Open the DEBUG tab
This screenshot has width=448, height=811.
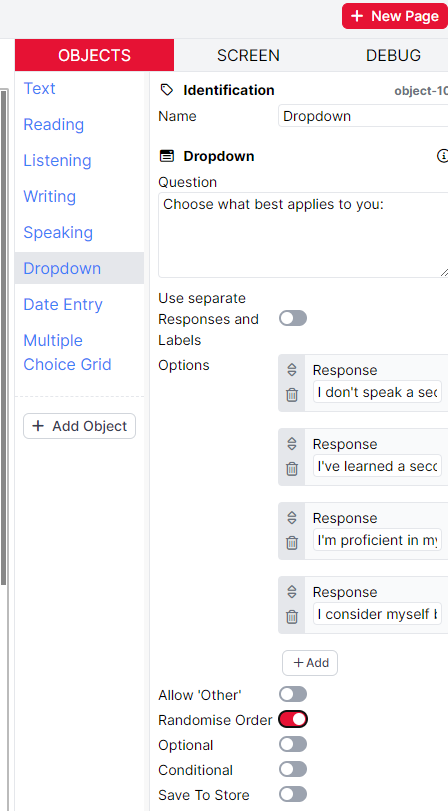(x=393, y=55)
